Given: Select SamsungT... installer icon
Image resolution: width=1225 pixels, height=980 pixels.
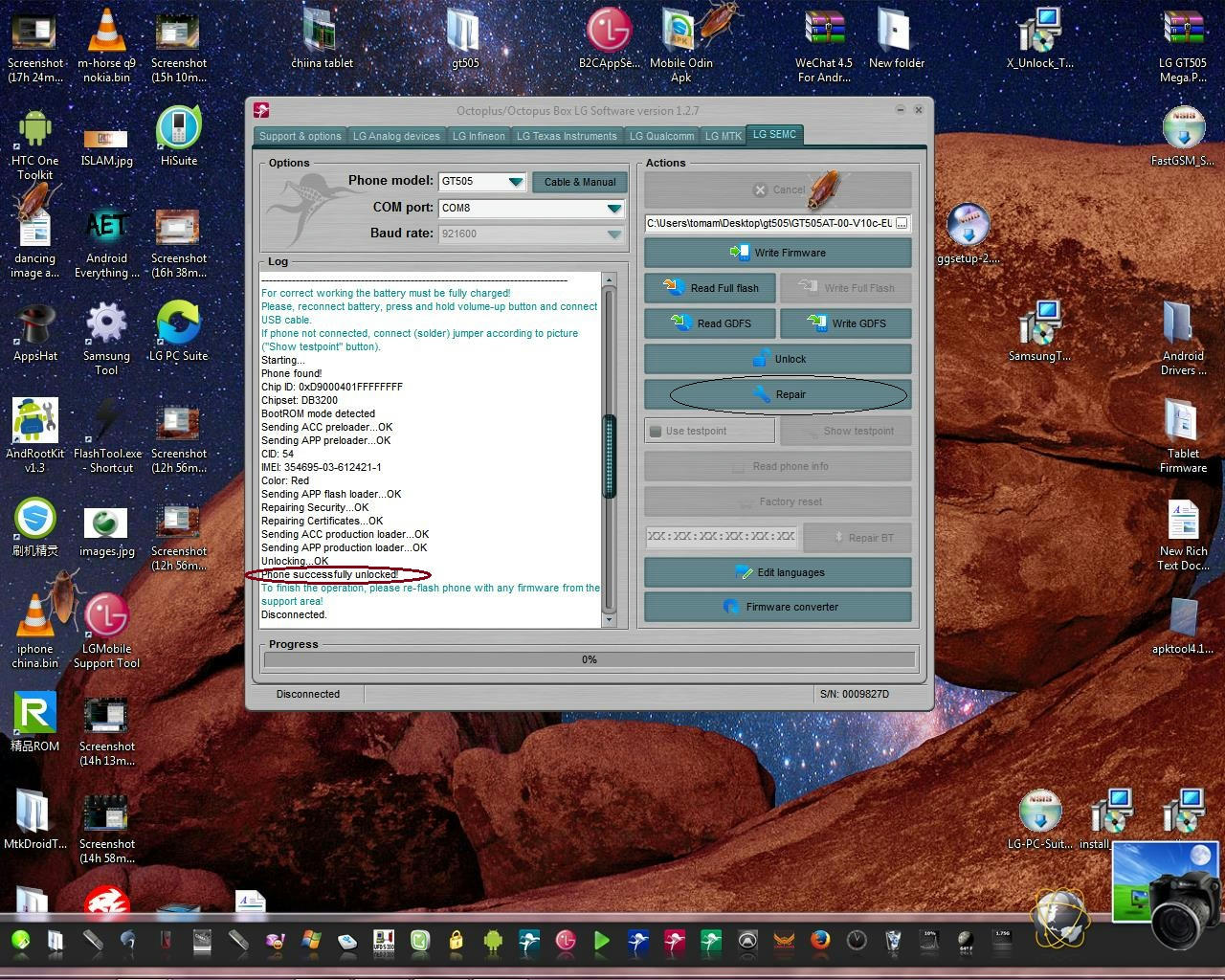Looking at the screenshot, I should coord(1040,332).
